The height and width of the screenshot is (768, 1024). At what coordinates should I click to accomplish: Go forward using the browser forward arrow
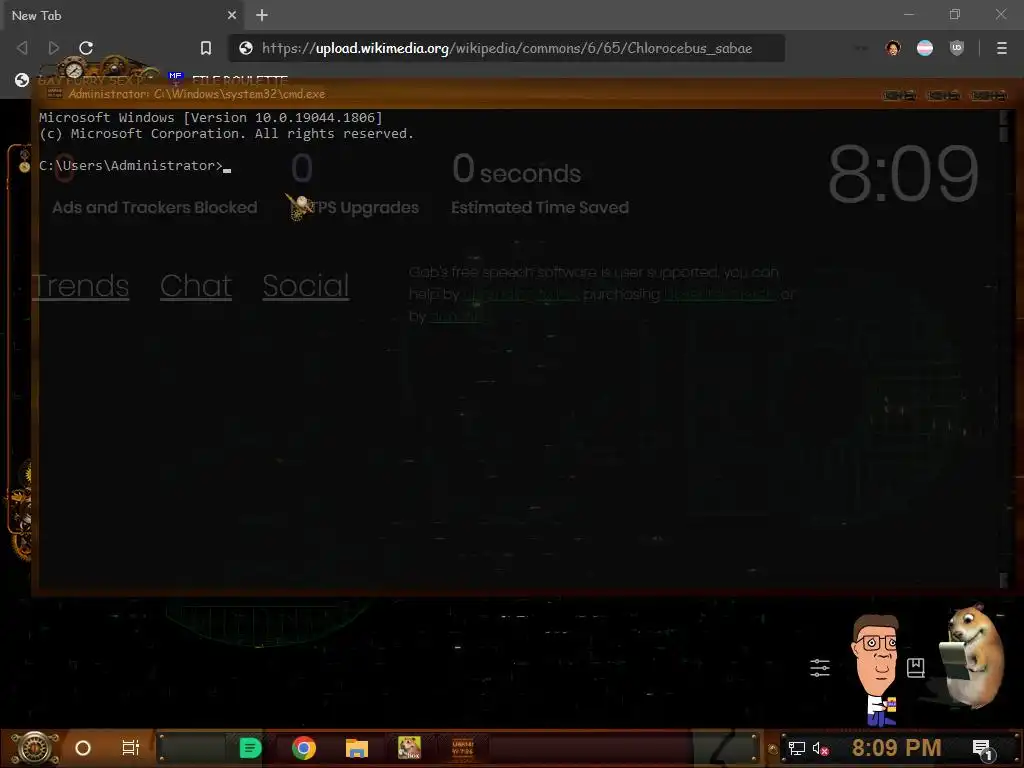(54, 48)
